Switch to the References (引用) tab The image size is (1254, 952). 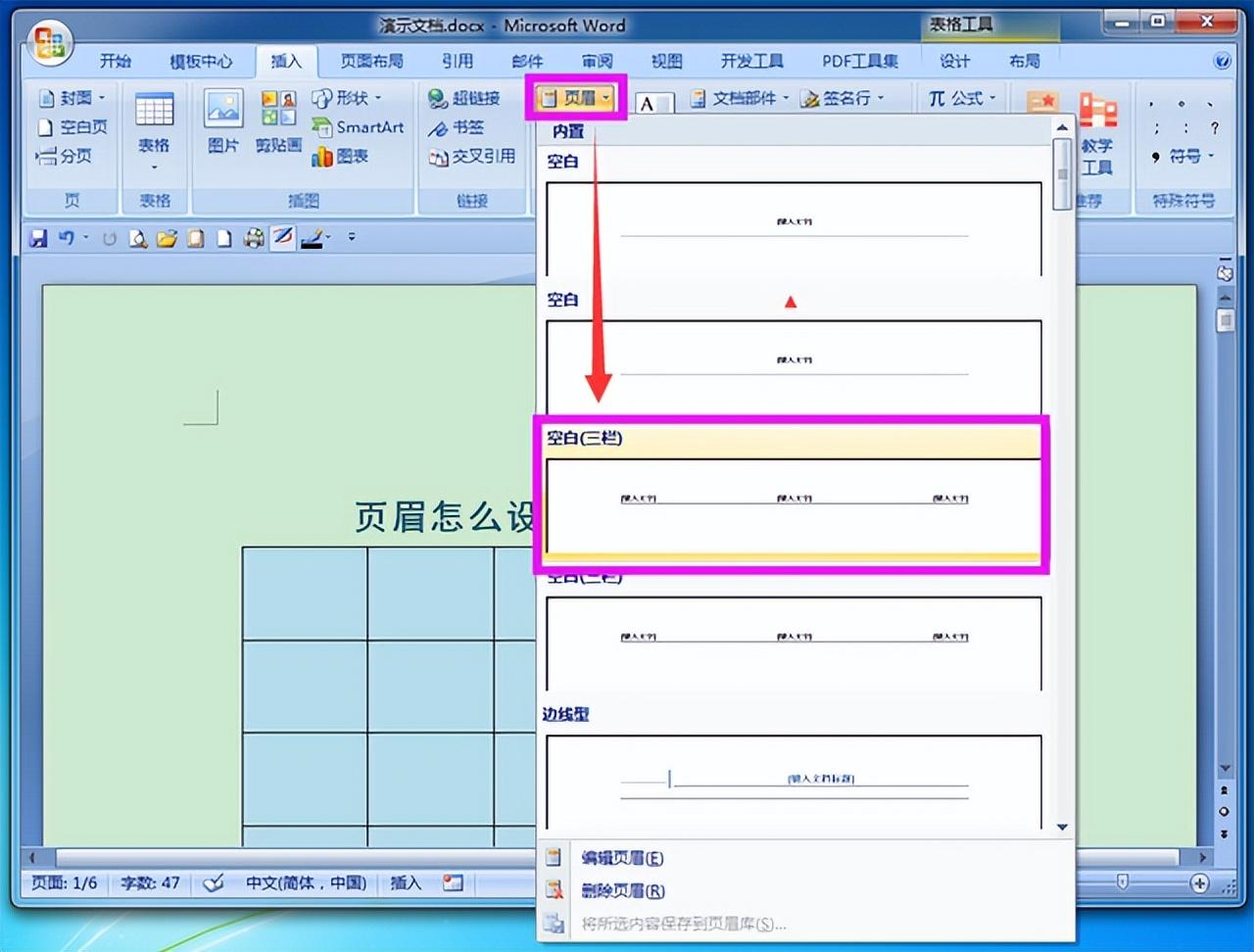[457, 61]
